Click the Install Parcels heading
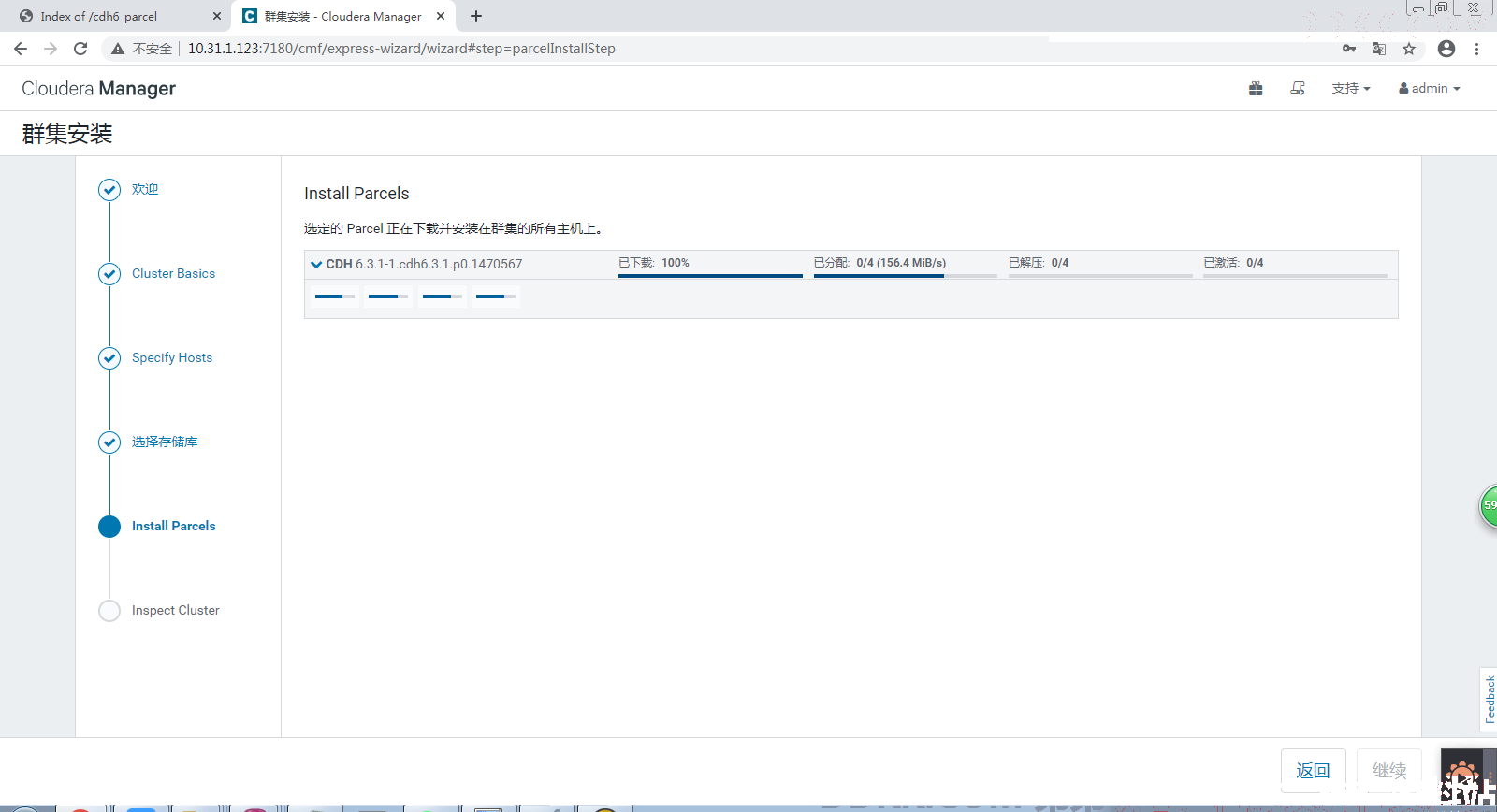1497x812 pixels. tap(356, 194)
